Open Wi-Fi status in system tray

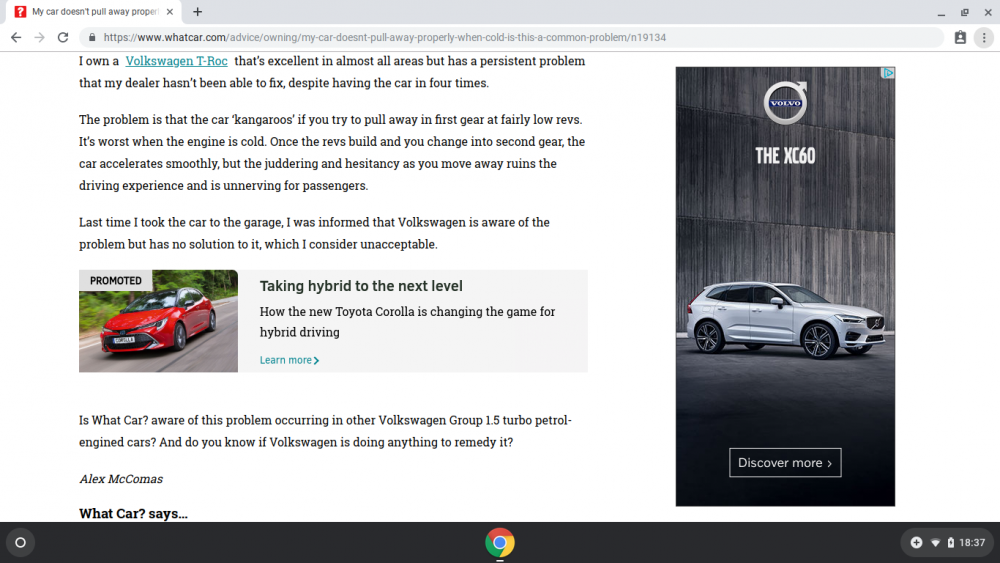[936, 543]
